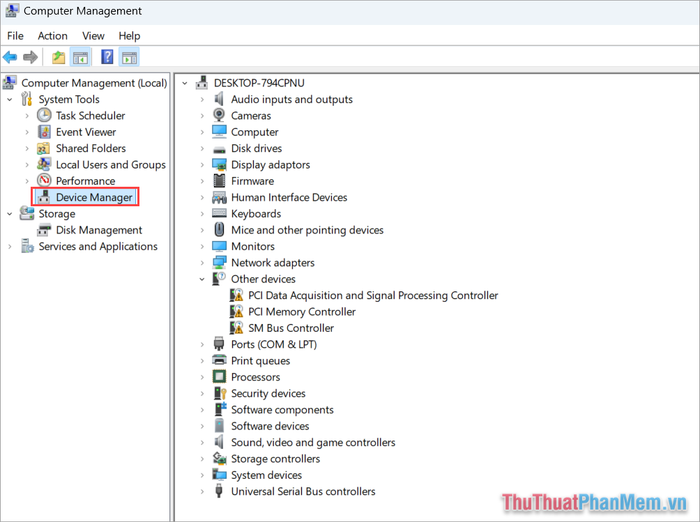Expand the Task Scheduler node

click(x=27, y=116)
